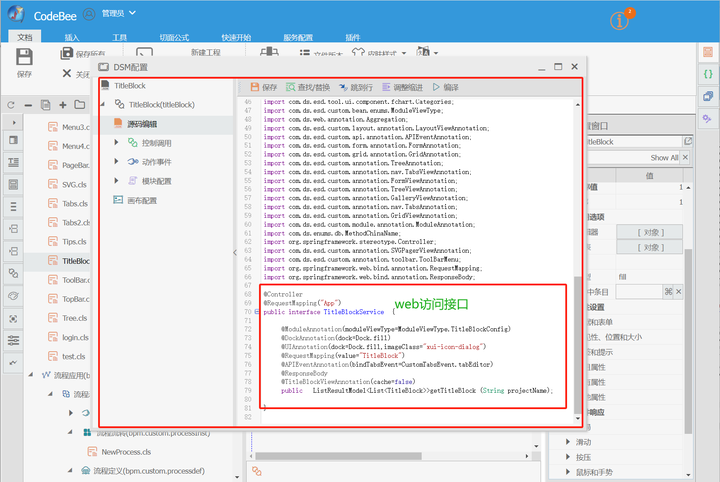
Task: Expand the 模块配置 node in DSM tree
Action: pyautogui.click(x=116, y=181)
